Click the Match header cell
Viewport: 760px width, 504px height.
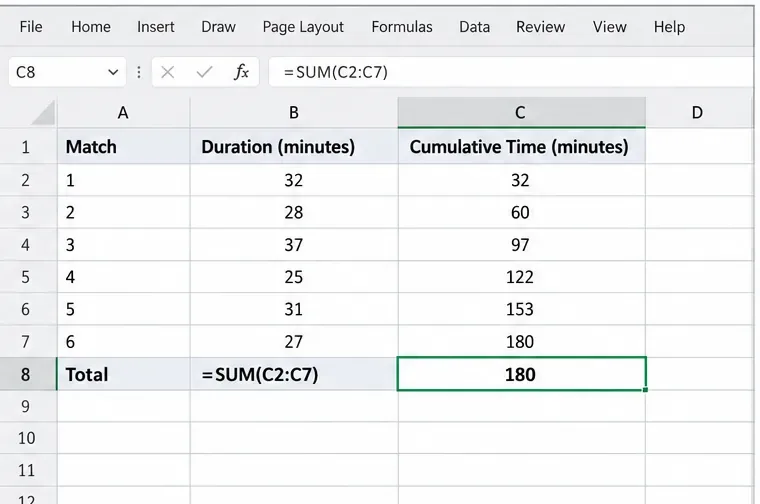(124, 146)
